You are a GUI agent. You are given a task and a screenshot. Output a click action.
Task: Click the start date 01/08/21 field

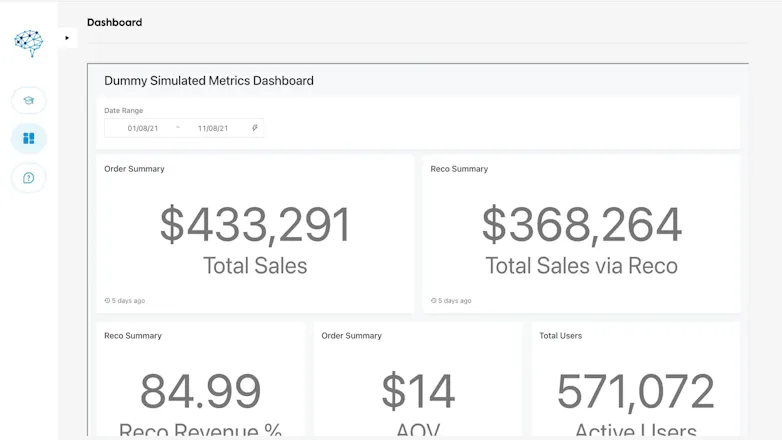click(143, 128)
